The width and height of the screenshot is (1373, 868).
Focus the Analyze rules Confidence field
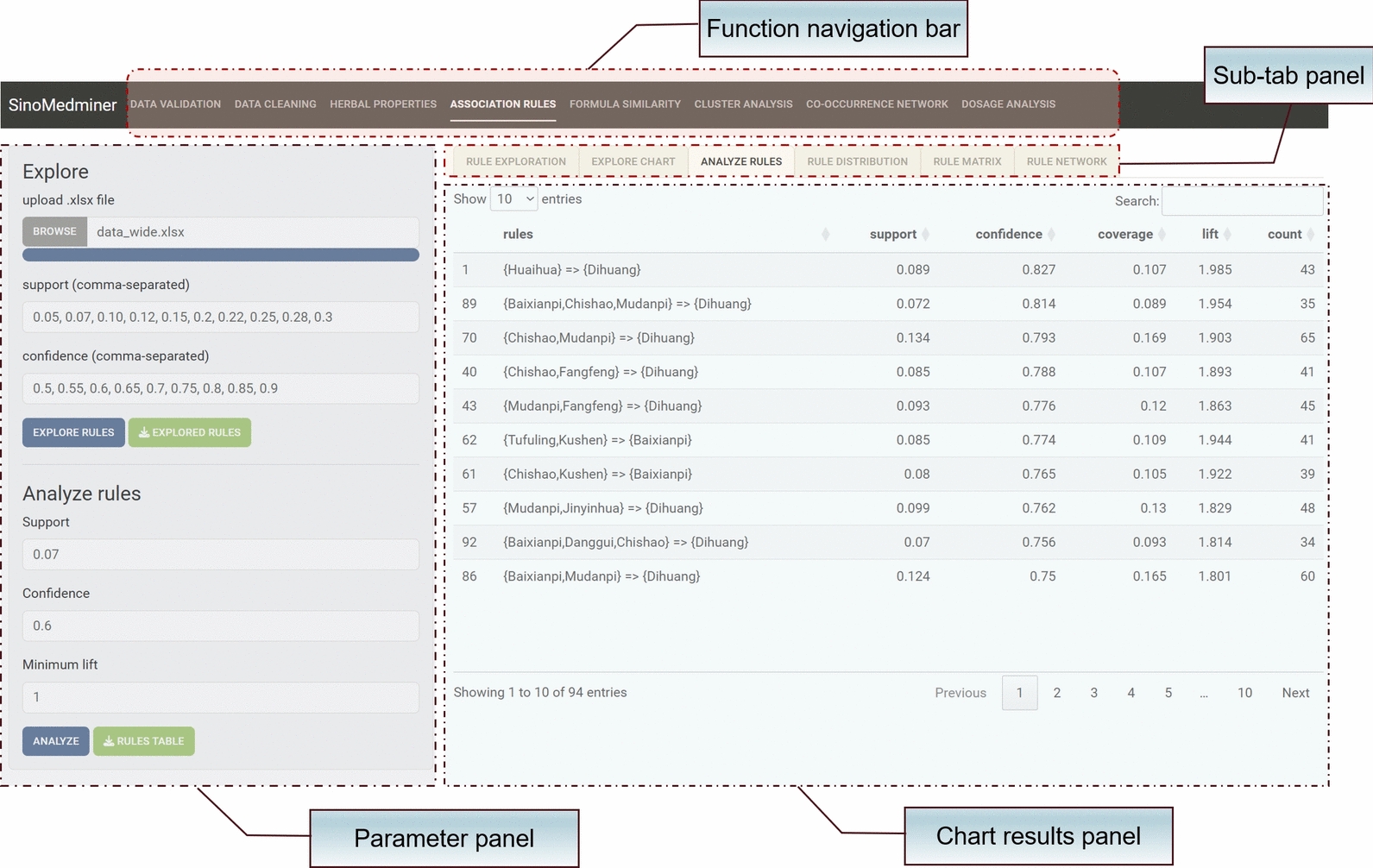click(221, 626)
